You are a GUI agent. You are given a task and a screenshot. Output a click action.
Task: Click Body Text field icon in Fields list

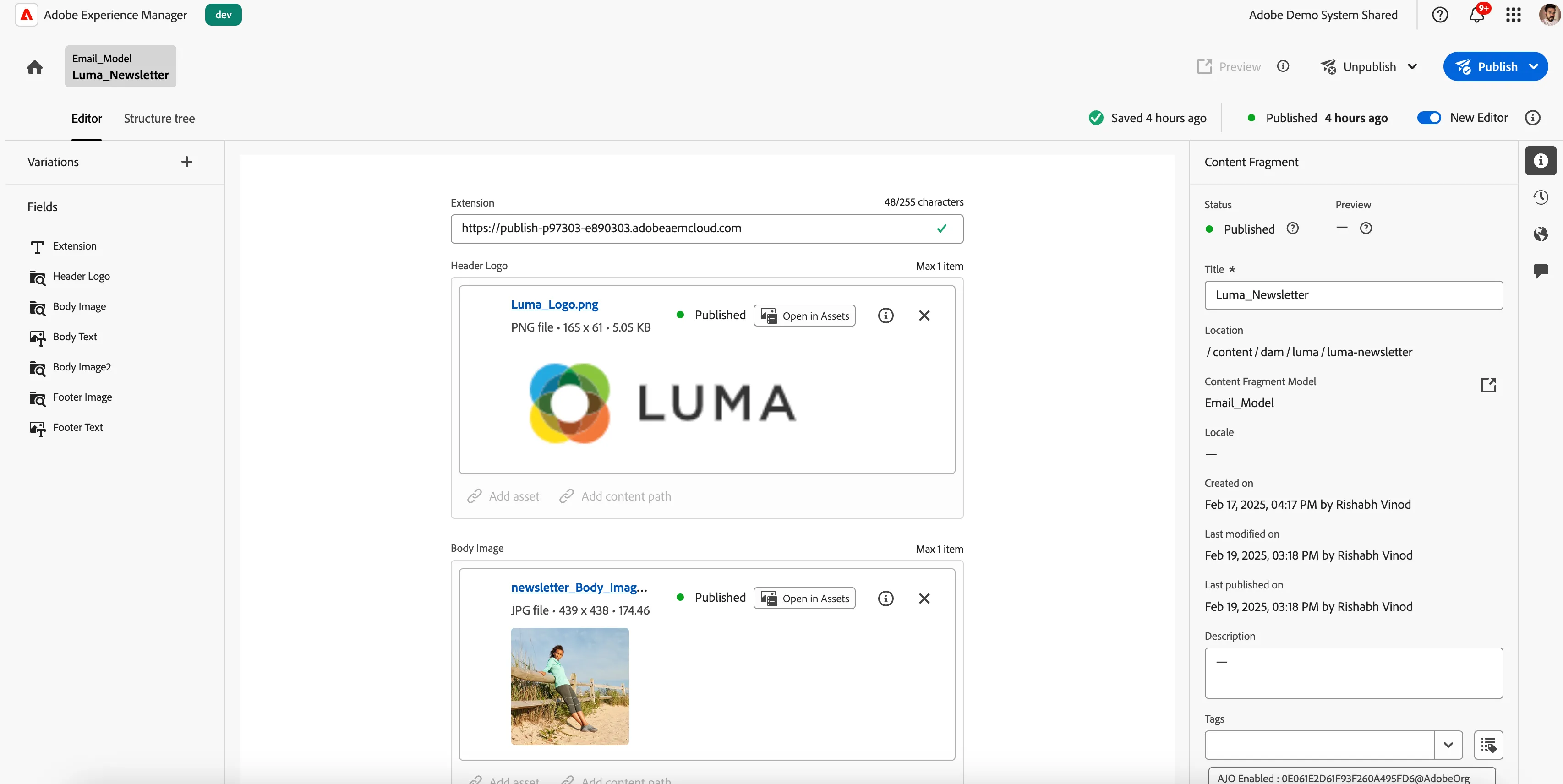38,338
